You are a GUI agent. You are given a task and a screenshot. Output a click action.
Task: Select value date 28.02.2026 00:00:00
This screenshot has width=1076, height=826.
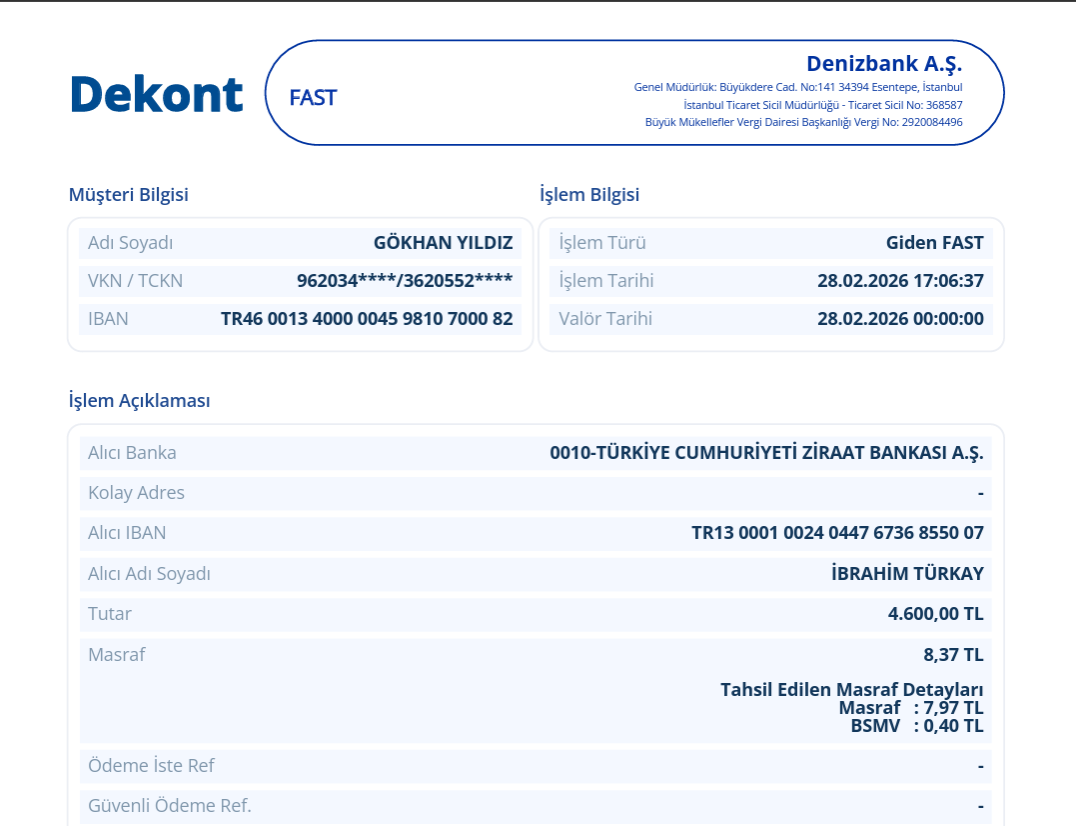900,319
